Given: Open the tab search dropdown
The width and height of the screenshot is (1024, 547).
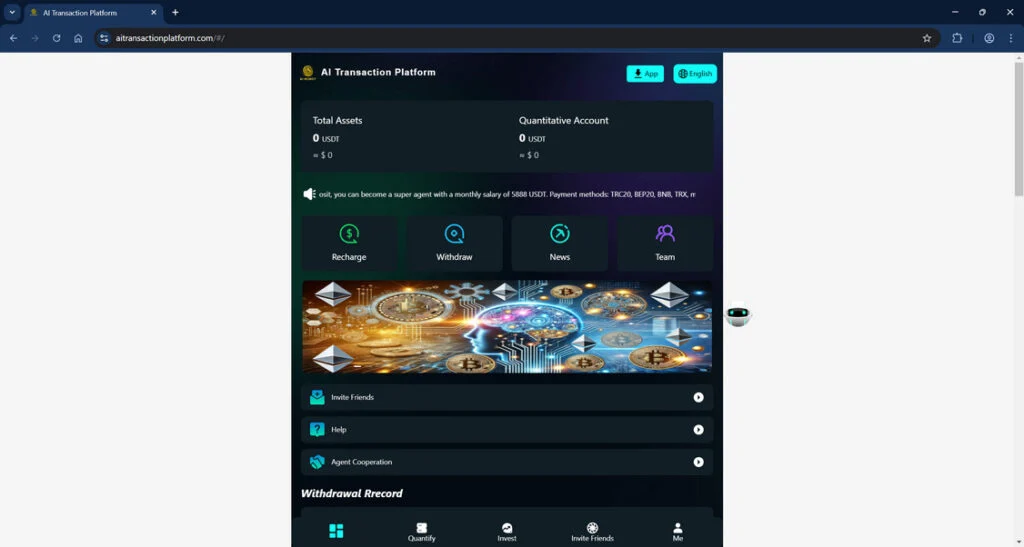Looking at the screenshot, I should click(12, 12).
